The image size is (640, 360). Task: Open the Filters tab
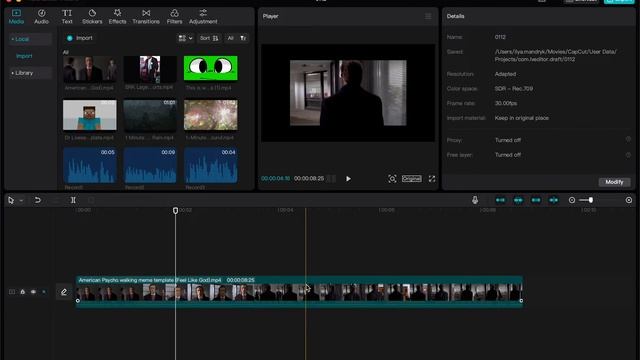click(174, 17)
